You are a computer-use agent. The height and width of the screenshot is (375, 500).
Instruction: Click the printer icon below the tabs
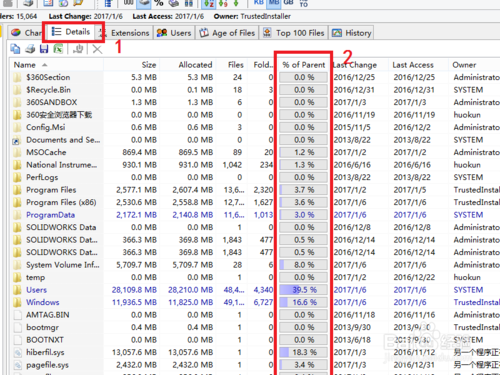30,49
